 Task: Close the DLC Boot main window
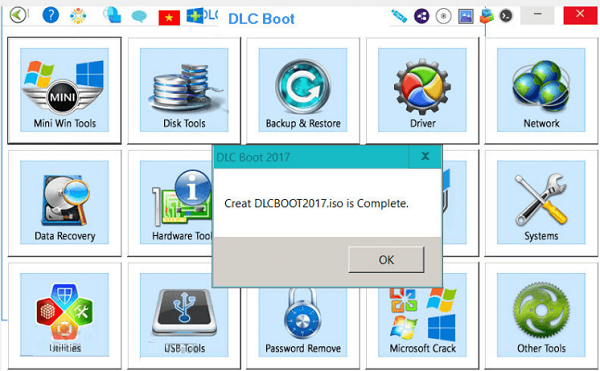pos(580,15)
